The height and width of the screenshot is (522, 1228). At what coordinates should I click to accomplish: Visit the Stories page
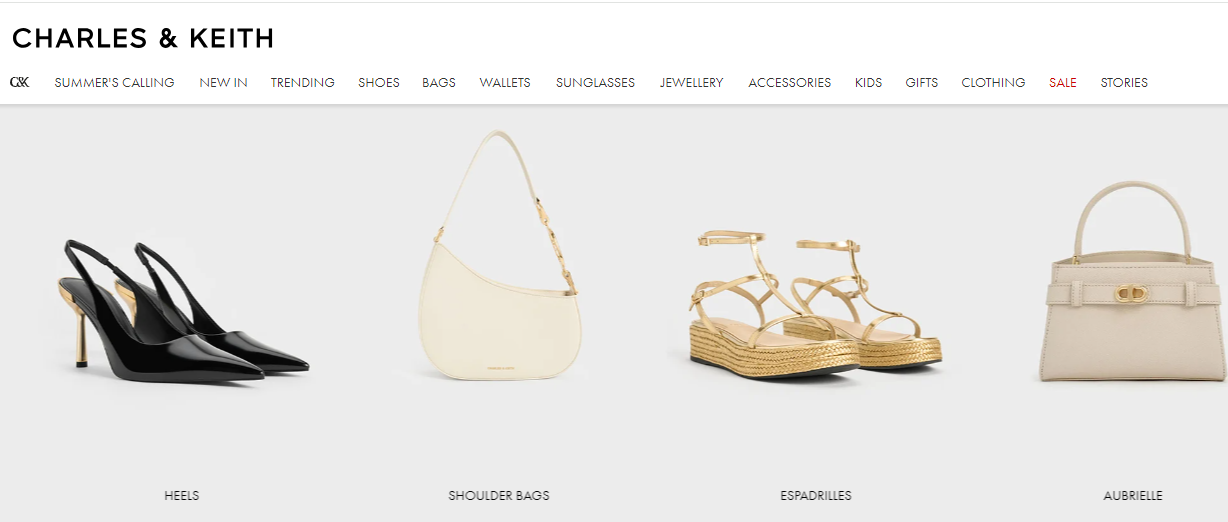[x=1124, y=82]
